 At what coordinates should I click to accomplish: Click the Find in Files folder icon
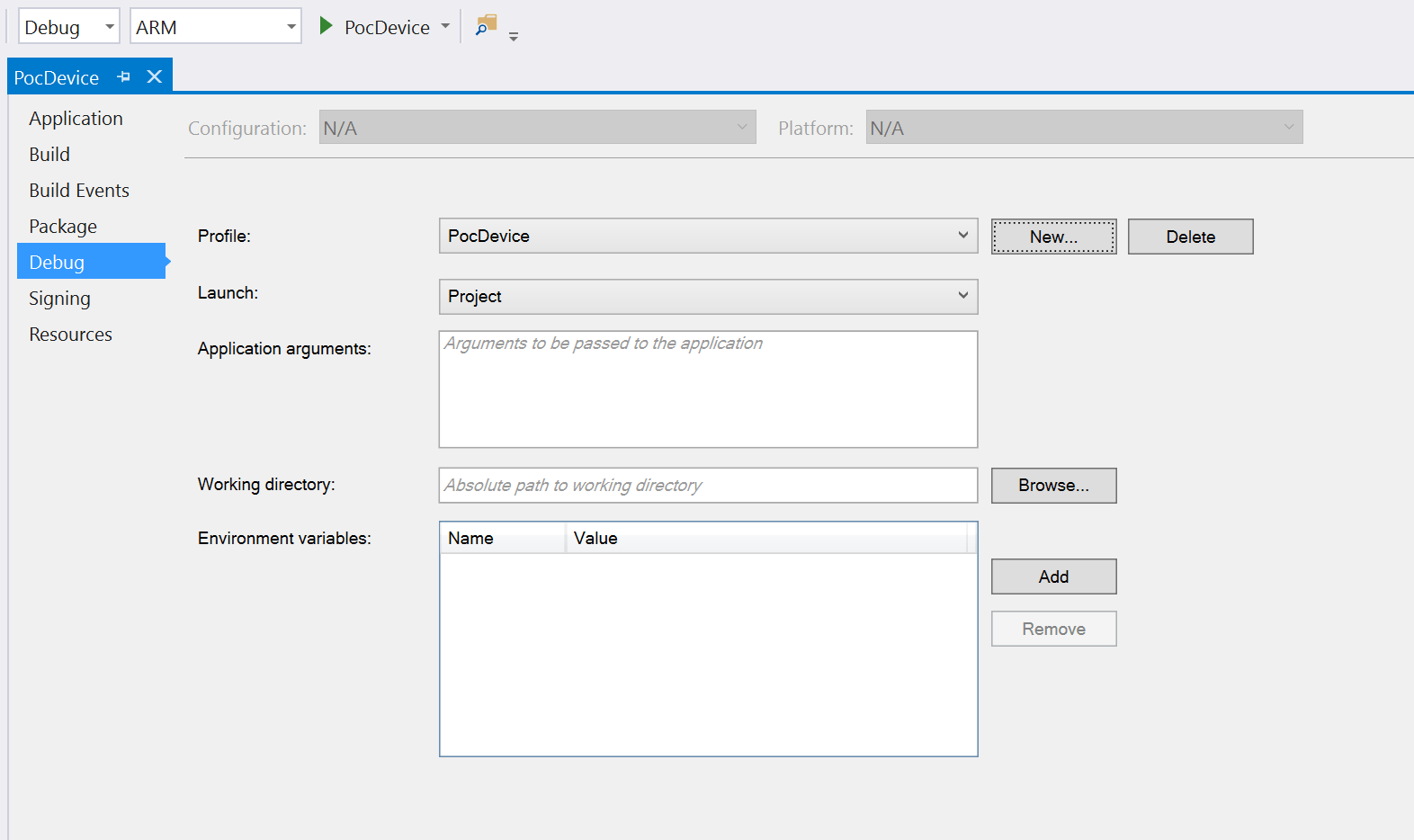coord(487,25)
